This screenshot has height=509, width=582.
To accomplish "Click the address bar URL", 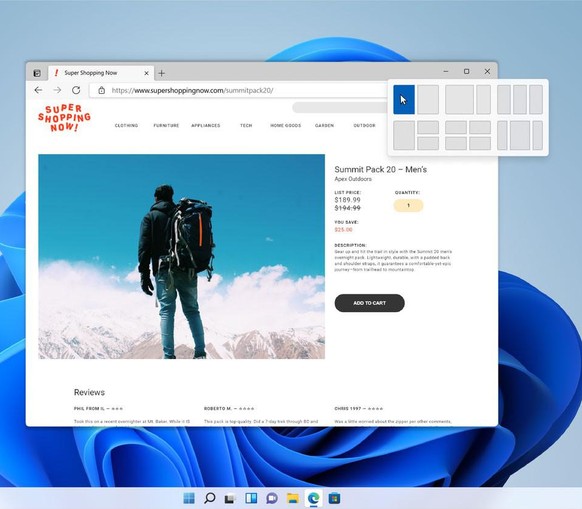I will [x=192, y=90].
